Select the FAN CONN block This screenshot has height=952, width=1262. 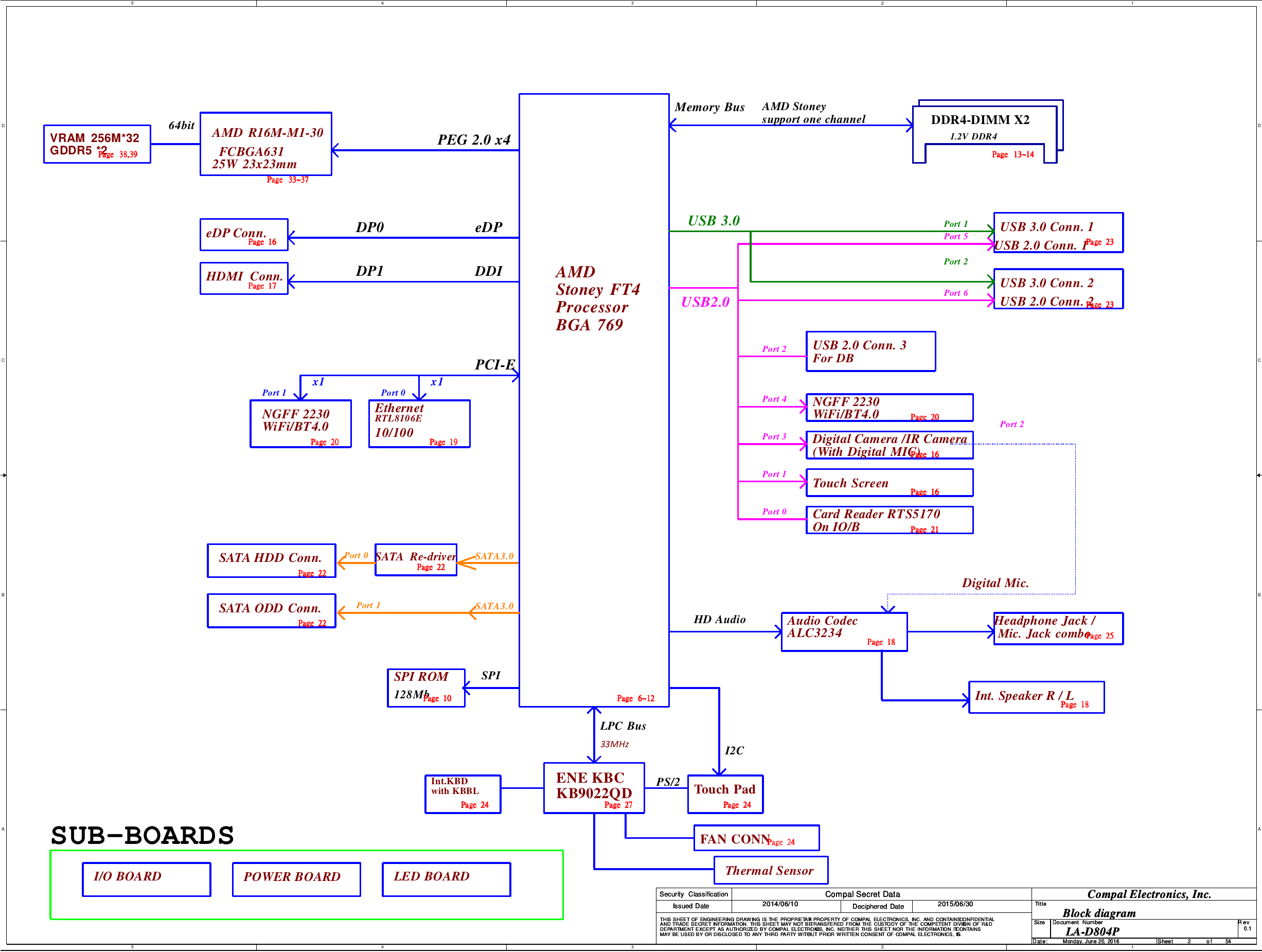pyautogui.click(x=756, y=838)
